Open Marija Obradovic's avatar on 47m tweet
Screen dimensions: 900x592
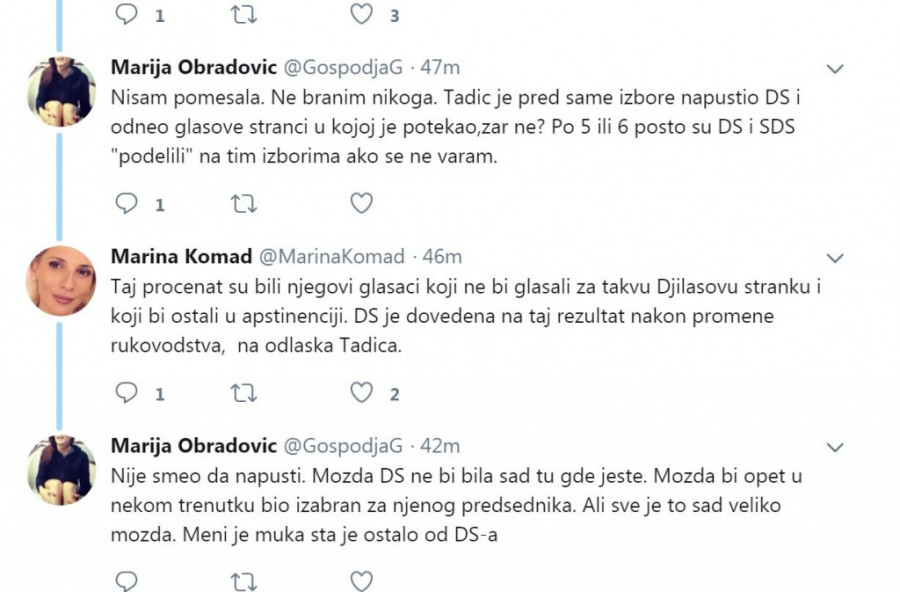coord(60,92)
